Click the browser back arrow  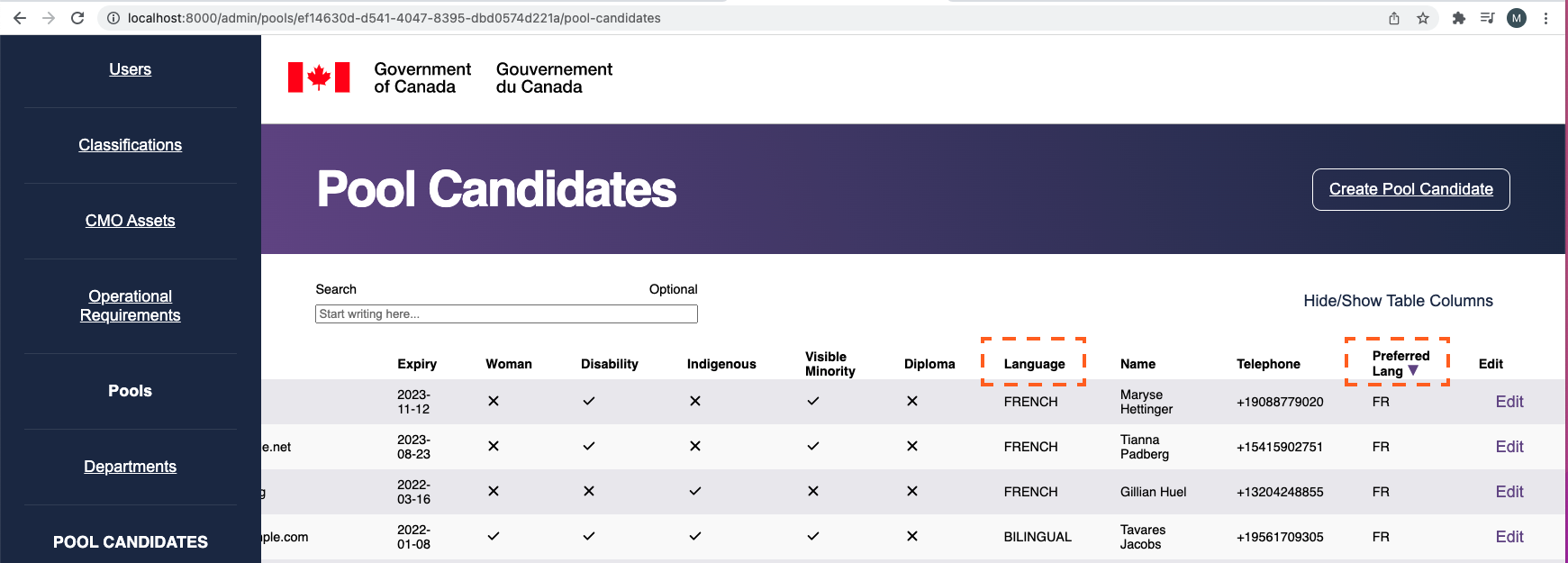click(x=19, y=17)
